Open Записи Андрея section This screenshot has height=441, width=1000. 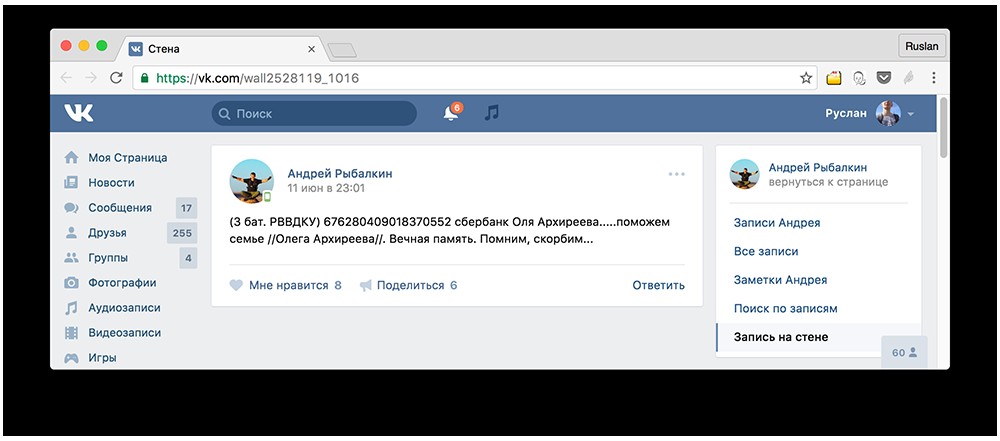[777, 223]
